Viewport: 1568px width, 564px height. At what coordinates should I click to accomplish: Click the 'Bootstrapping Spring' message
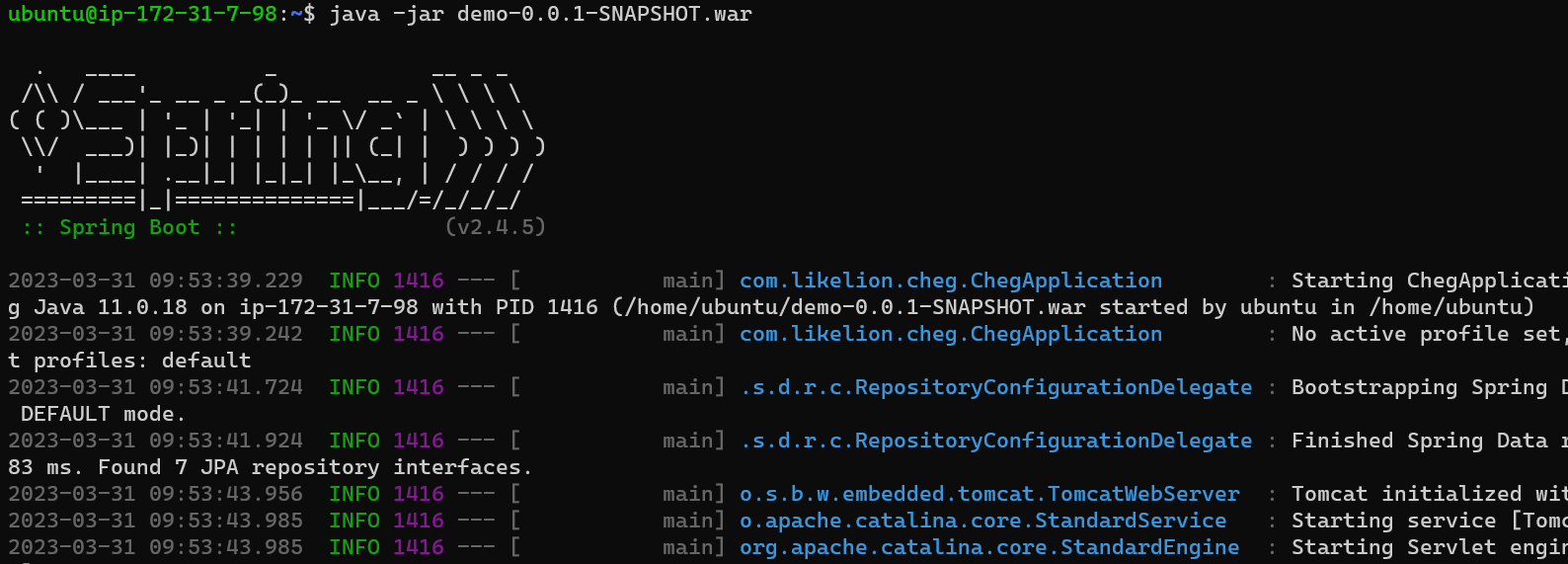pos(1430,387)
